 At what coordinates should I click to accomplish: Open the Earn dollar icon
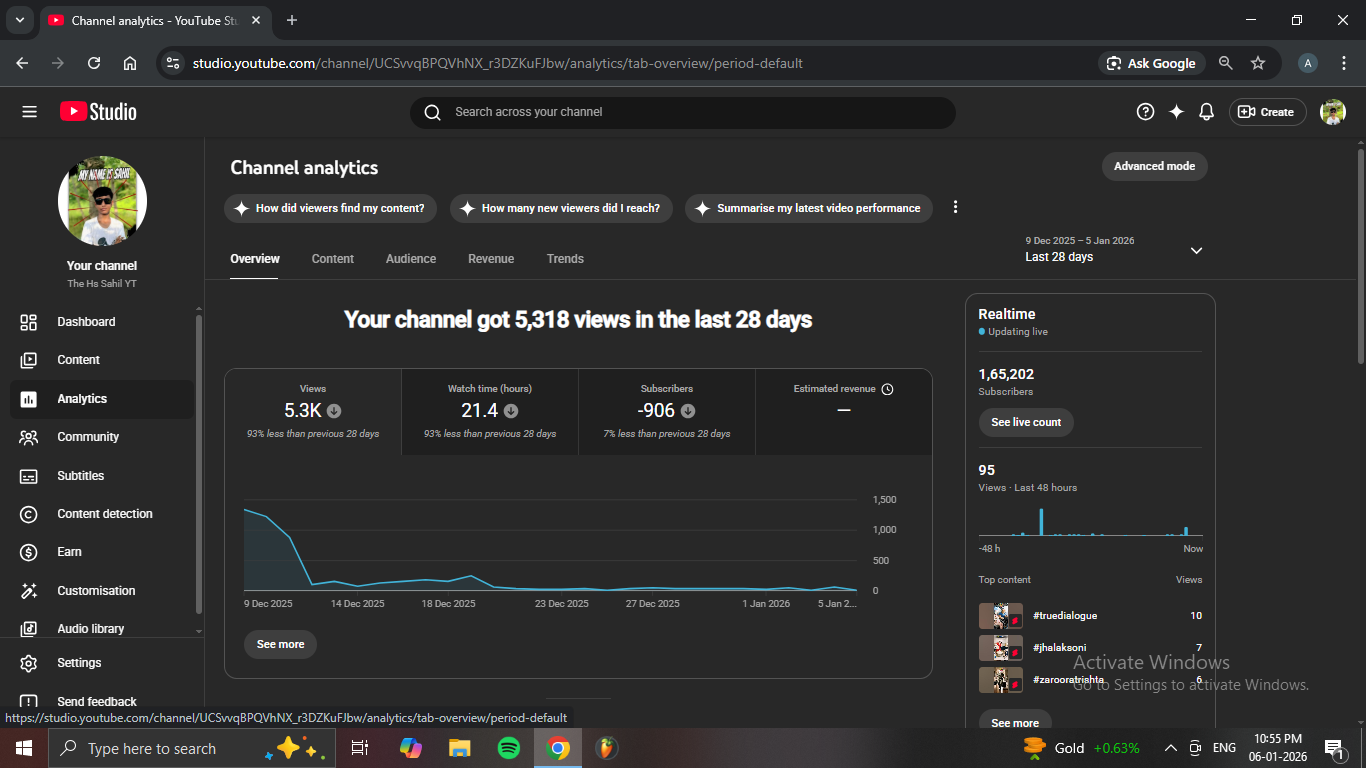[x=29, y=552]
